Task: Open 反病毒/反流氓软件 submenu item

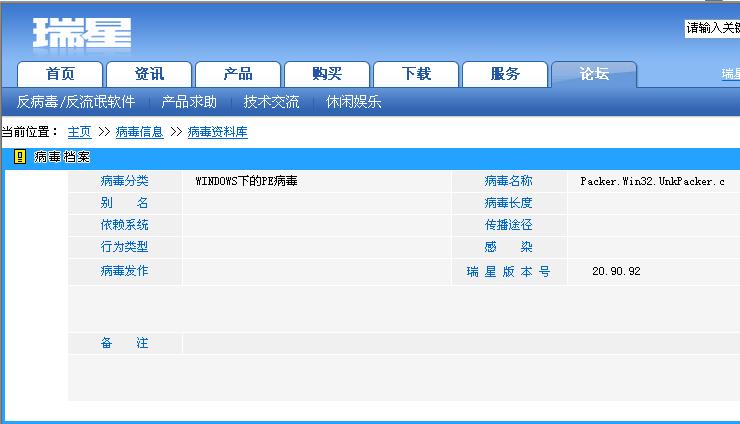Action: [76, 102]
